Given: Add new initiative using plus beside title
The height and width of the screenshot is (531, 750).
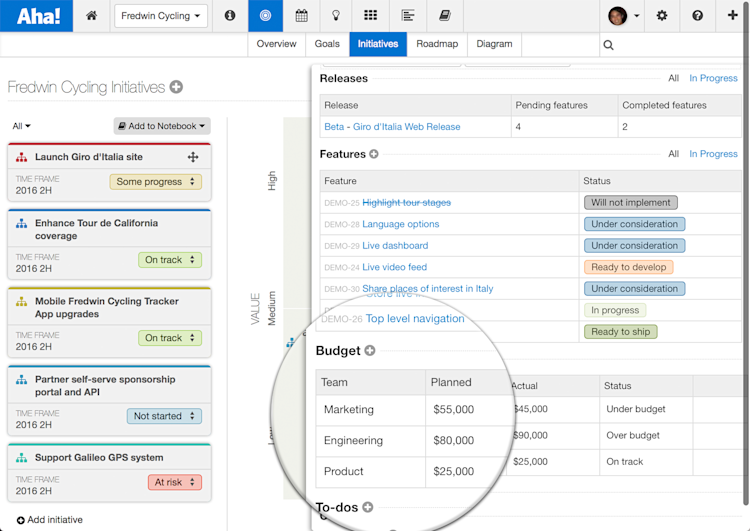Looking at the screenshot, I should 176,87.
